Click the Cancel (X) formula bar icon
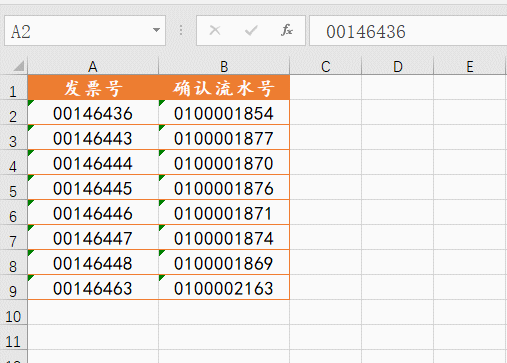Screen dimensions: 507x363 click(x=215, y=31)
